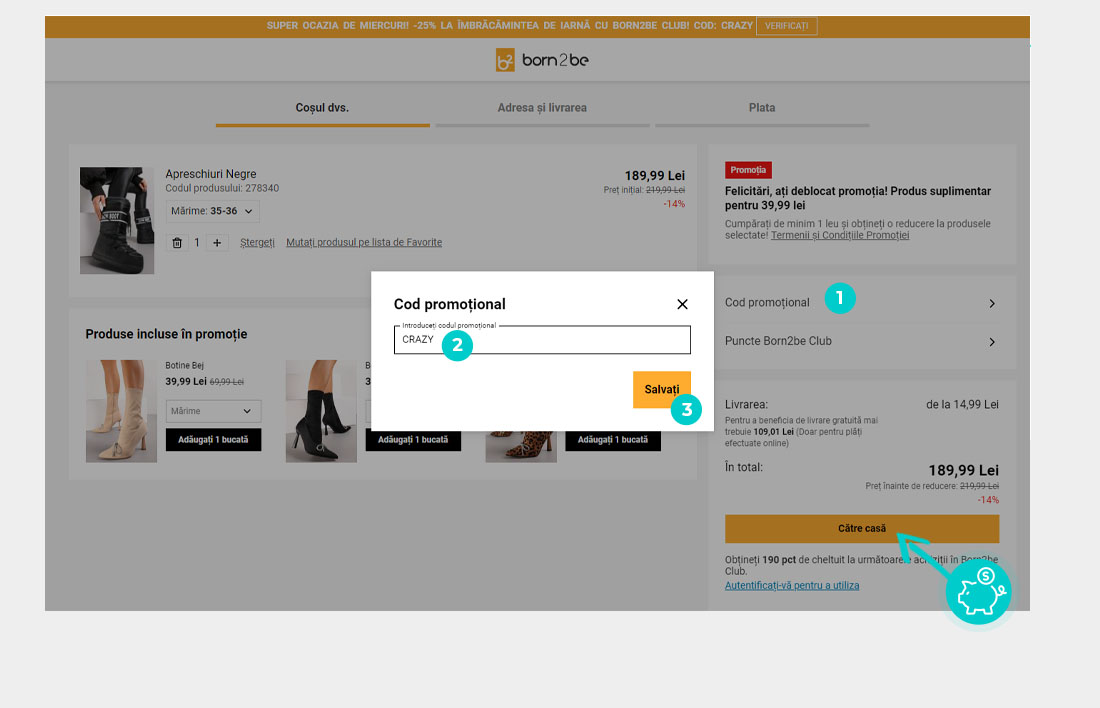Screen dimensions: 1100x708
Task: Open the Apreschiuri Negre product thumbnail
Action: pos(117,221)
